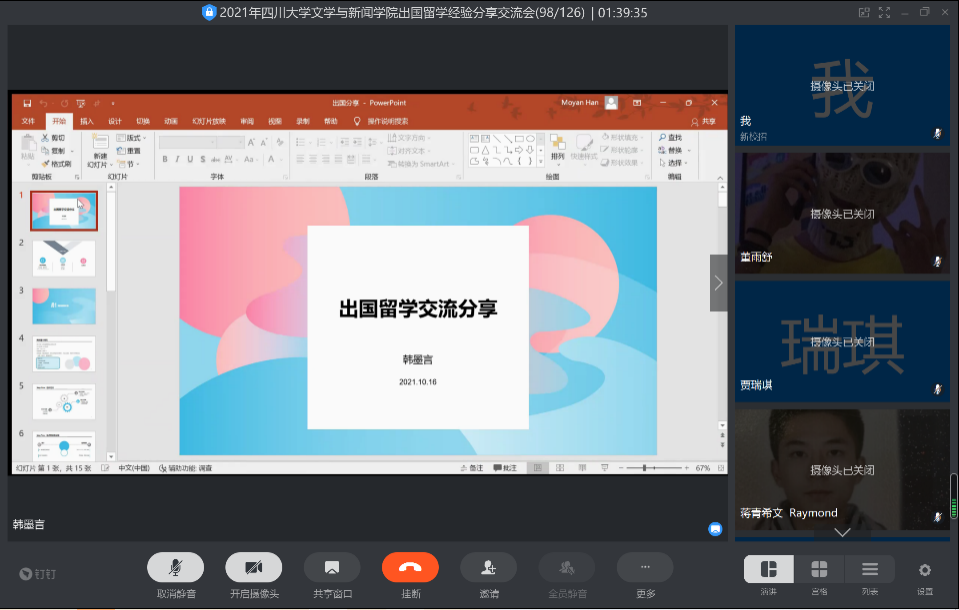The height and width of the screenshot is (610, 959).
Task: Show more participants via the down chevron
Action: 842,532
